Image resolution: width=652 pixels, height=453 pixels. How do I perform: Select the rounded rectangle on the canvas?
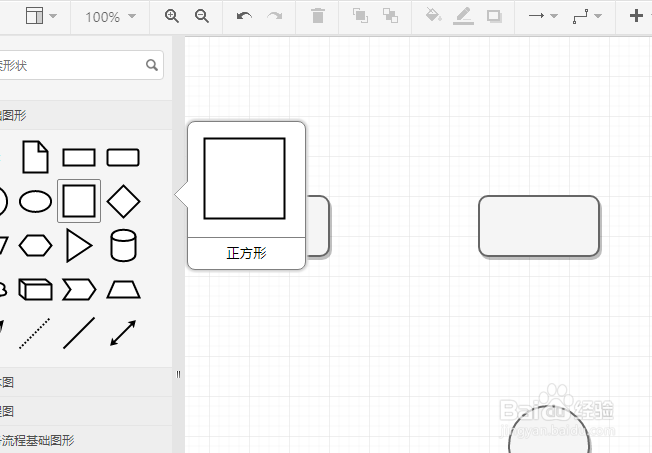(539, 226)
